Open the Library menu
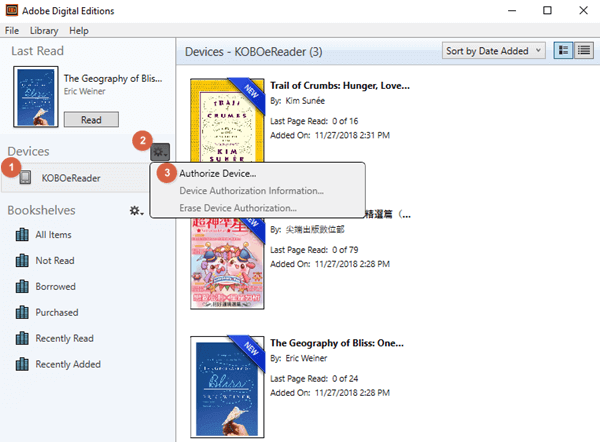The width and height of the screenshot is (600, 442). click(44, 31)
